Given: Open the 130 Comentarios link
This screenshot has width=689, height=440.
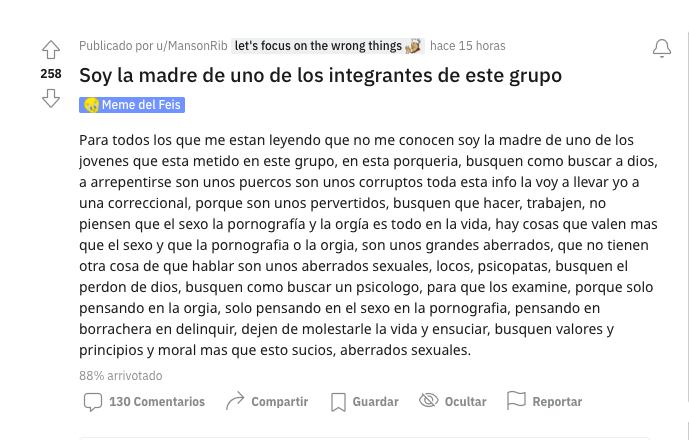Looking at the screenshot, I should 157,402.
